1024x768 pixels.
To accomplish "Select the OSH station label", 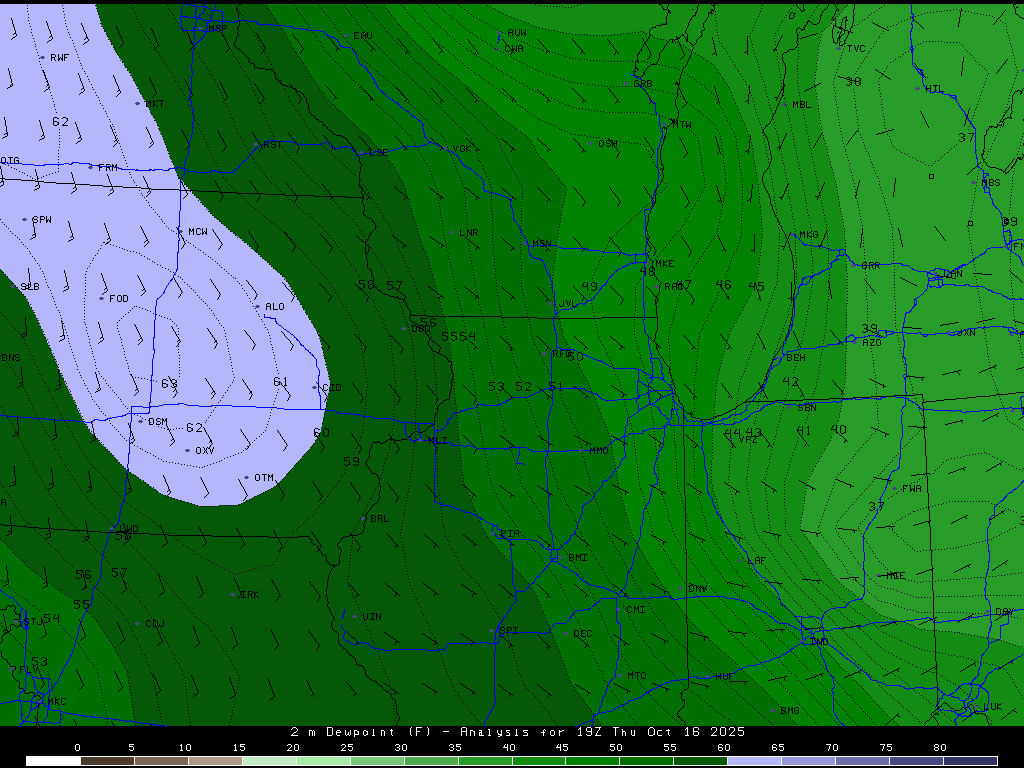I will click(608, 144).
